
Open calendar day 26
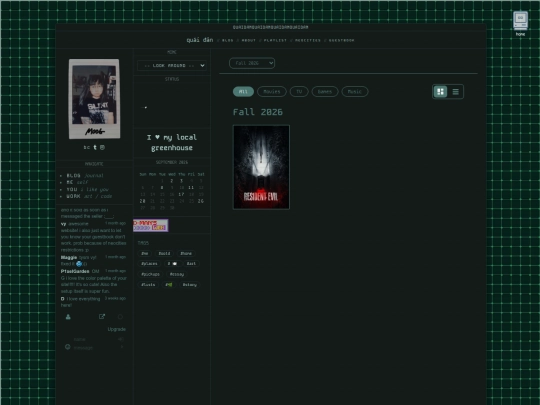[x=200, y=201]
